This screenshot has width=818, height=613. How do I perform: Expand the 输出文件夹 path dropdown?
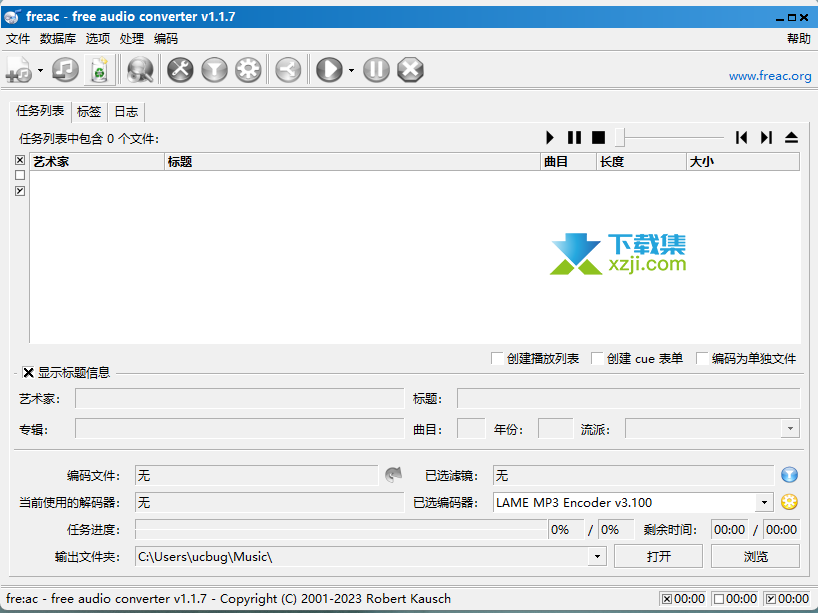[597, 557]
